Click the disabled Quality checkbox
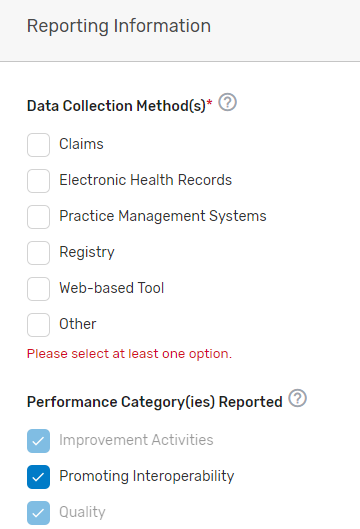This screenshot has height=529, width=360. click(38, 513)
